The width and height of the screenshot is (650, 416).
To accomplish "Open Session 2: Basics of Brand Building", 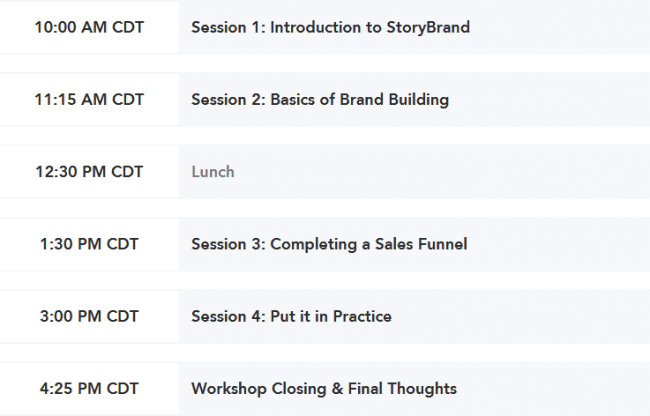I will [320, 100].
